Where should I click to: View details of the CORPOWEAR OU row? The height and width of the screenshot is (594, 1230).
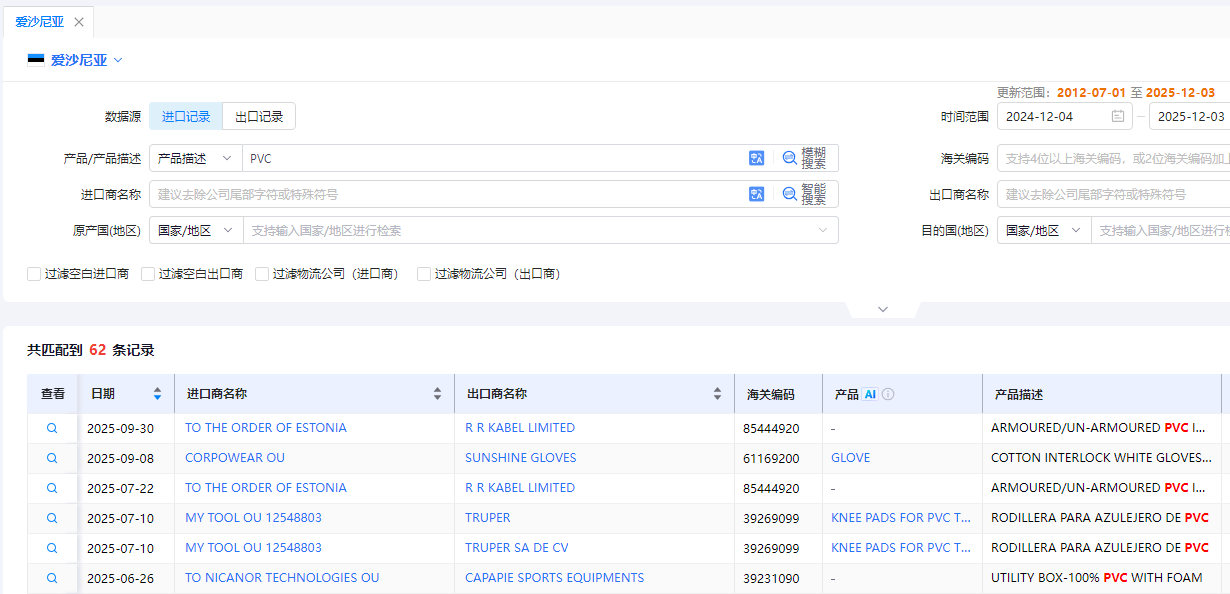click(x=52, y=458)
